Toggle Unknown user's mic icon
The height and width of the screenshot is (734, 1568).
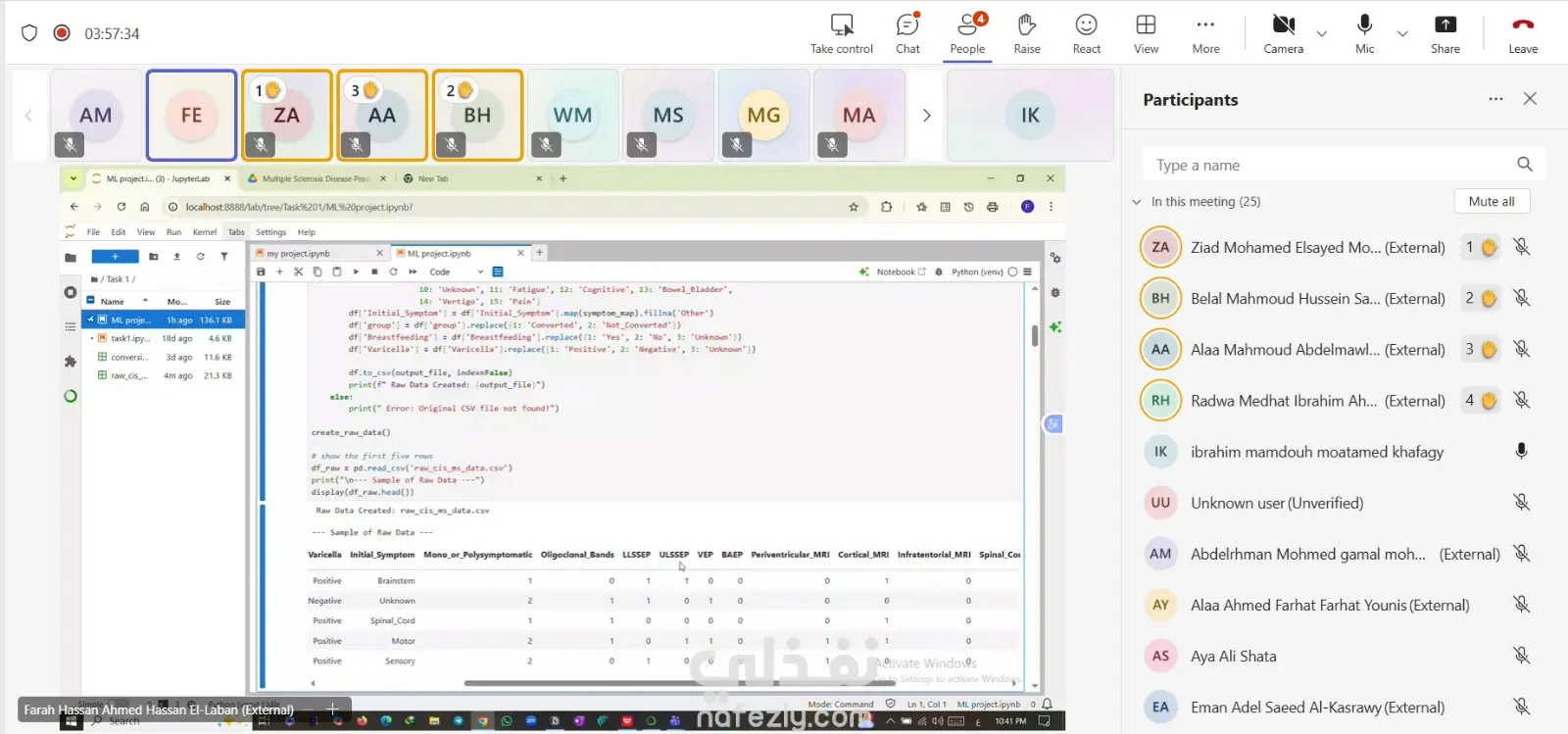click(1521, 503)
